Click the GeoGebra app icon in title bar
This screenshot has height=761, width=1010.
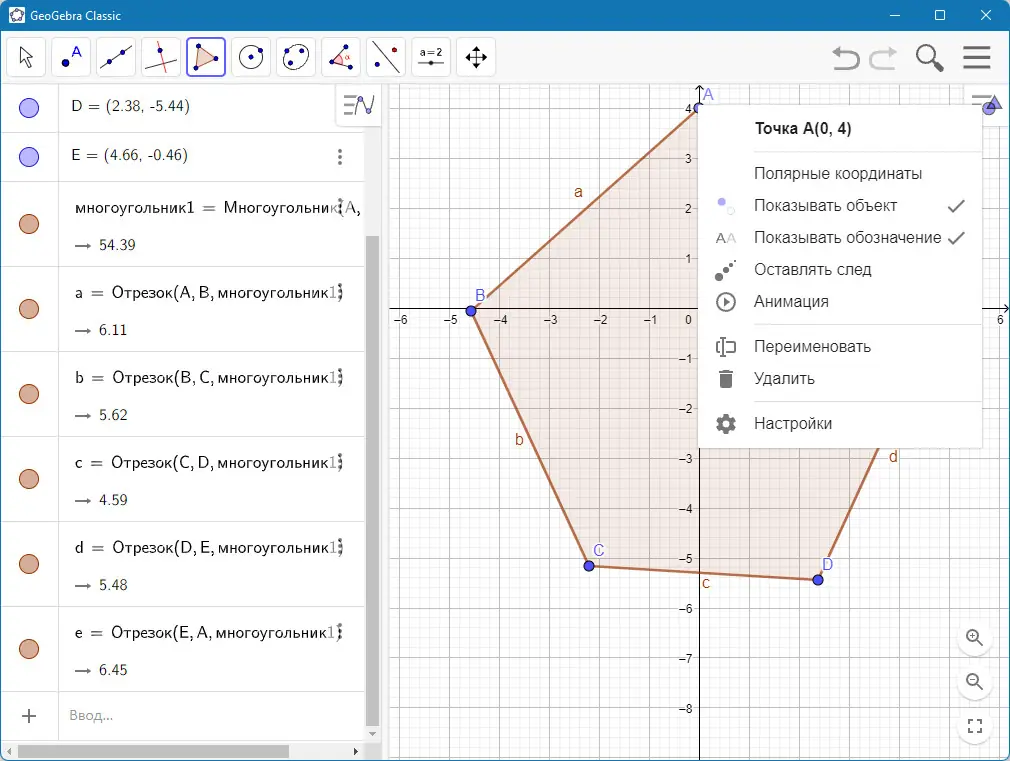pos(16,15)
